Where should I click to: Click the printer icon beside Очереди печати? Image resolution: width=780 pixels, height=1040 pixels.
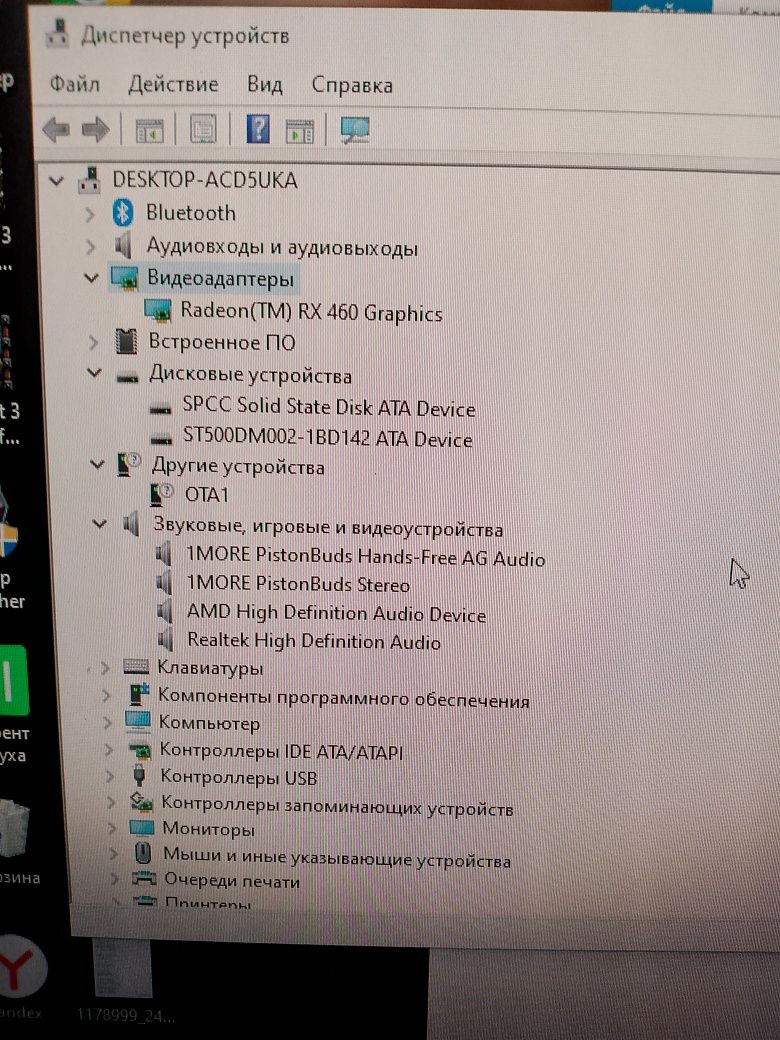[x=144, y=879]
